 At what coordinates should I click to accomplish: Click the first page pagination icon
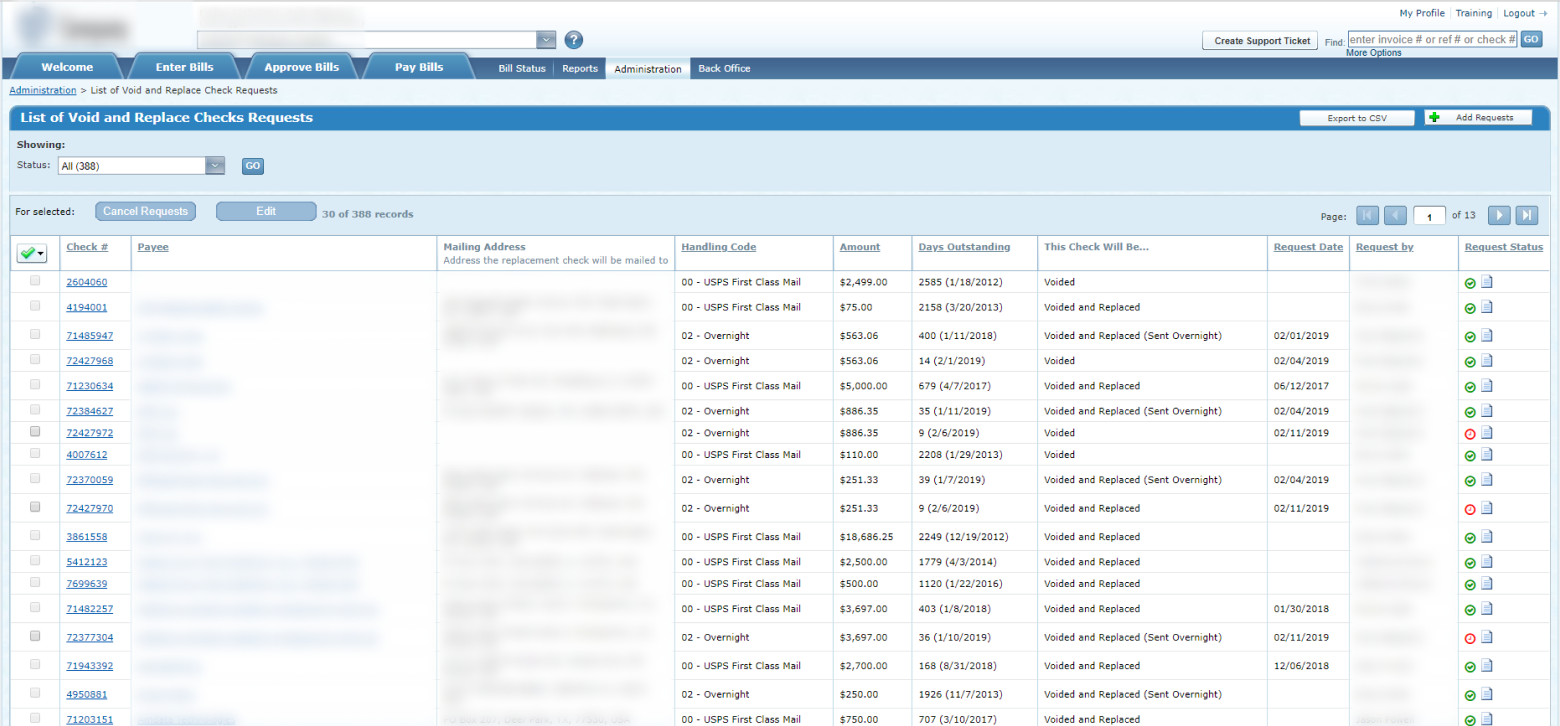(1368, 215)
